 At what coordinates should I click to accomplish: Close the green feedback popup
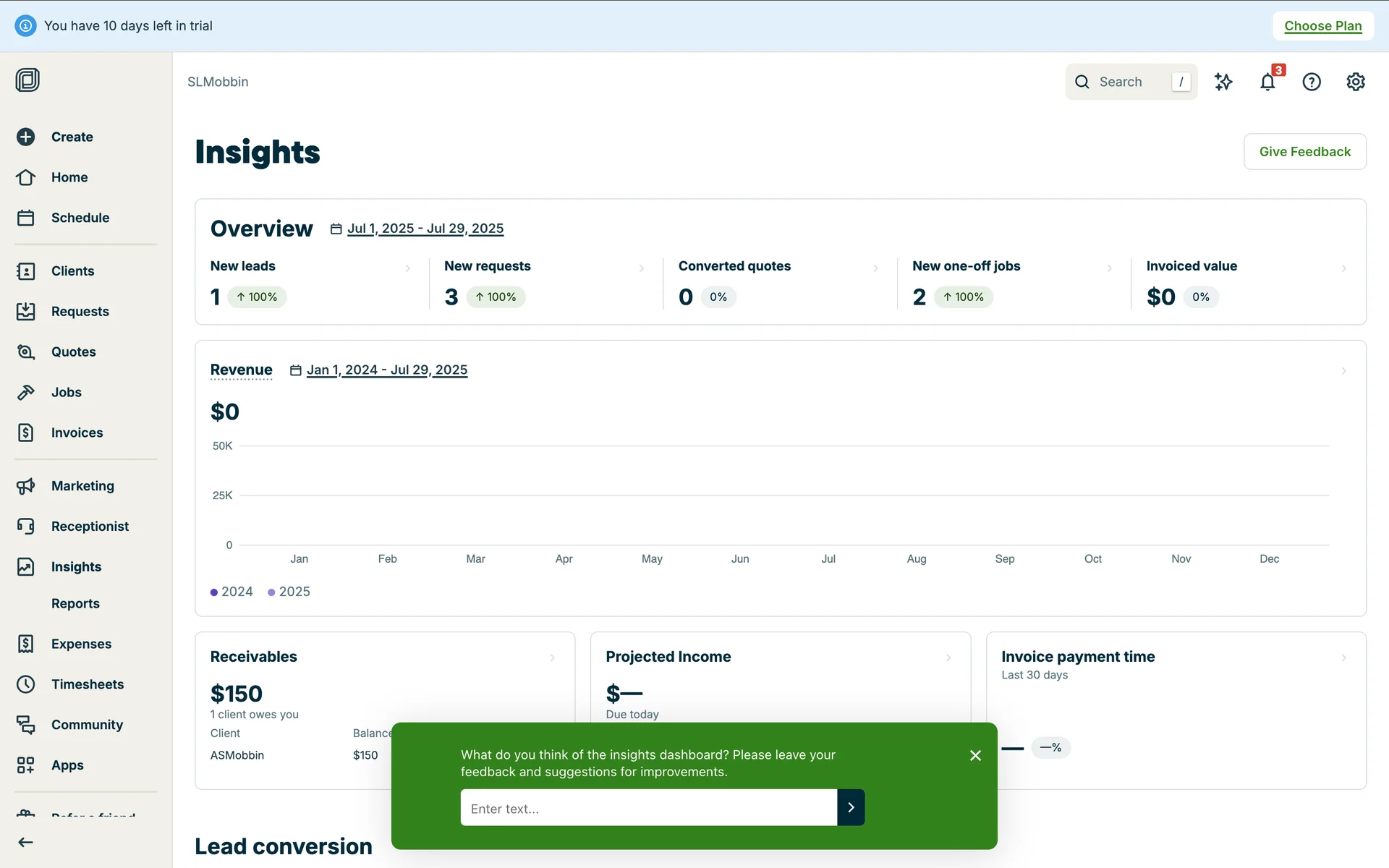click(x=975, y=755)
